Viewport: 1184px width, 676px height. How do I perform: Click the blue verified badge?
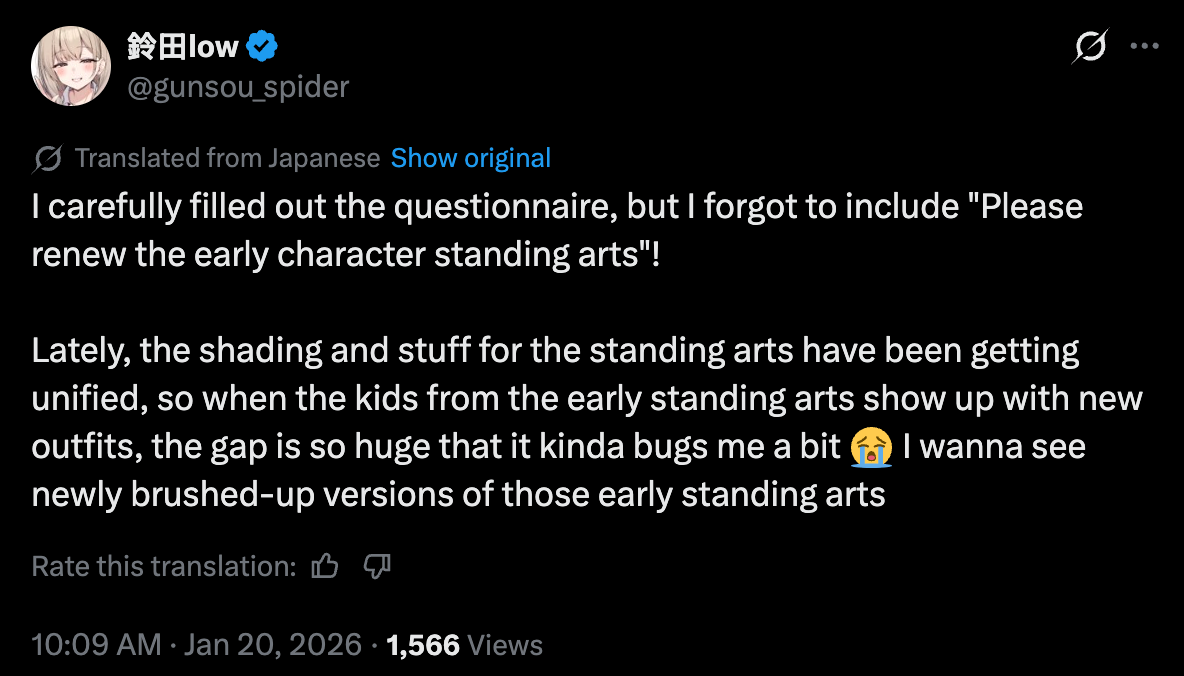pyautogui.click(x=262, y=46)
